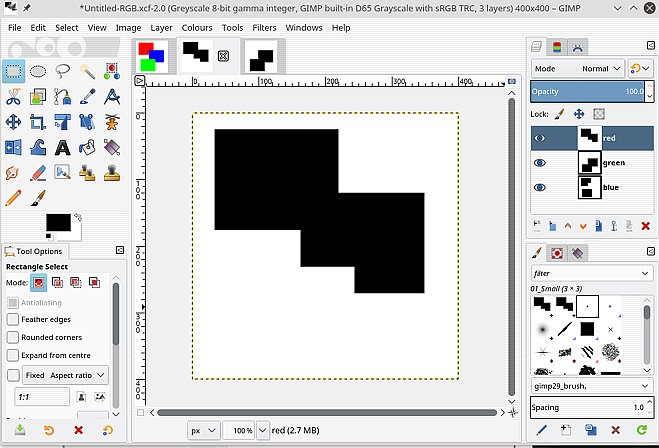Open the layer Mode Normal dropdown
The height and width of the screenshot is (448, 659).
coord(577,69)
